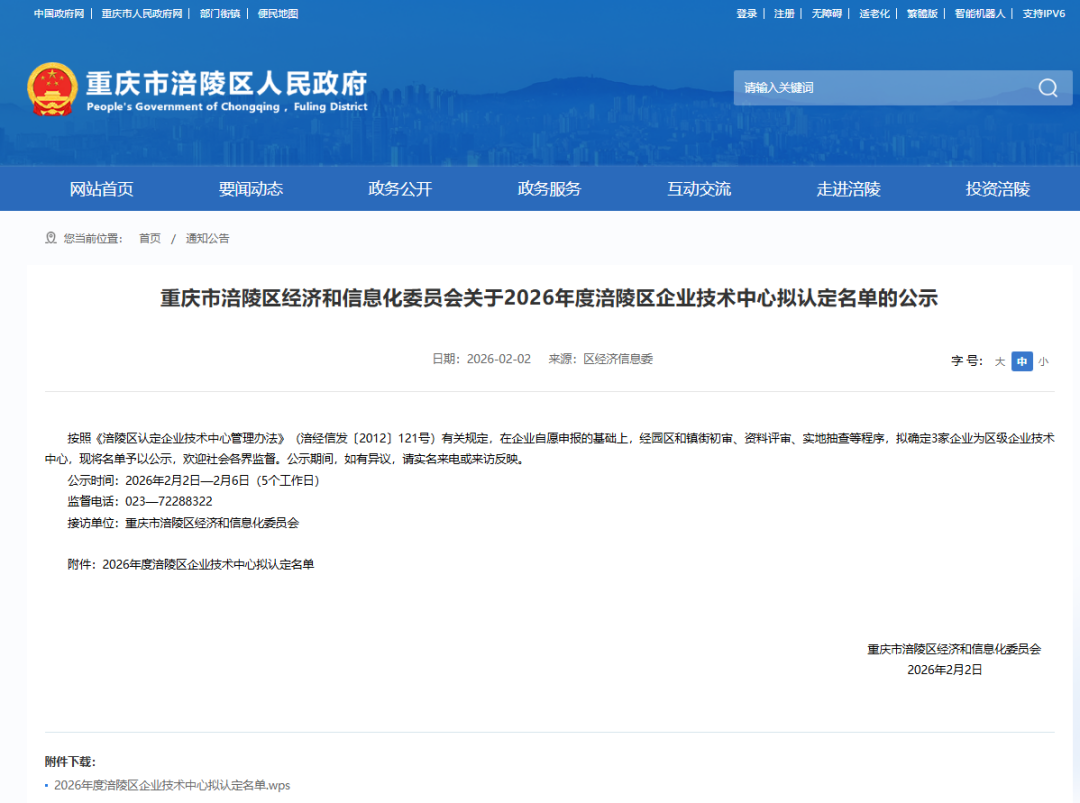Click the national emblem logo
Viewport: 1080px width, 803px height.
coord(52,90)
